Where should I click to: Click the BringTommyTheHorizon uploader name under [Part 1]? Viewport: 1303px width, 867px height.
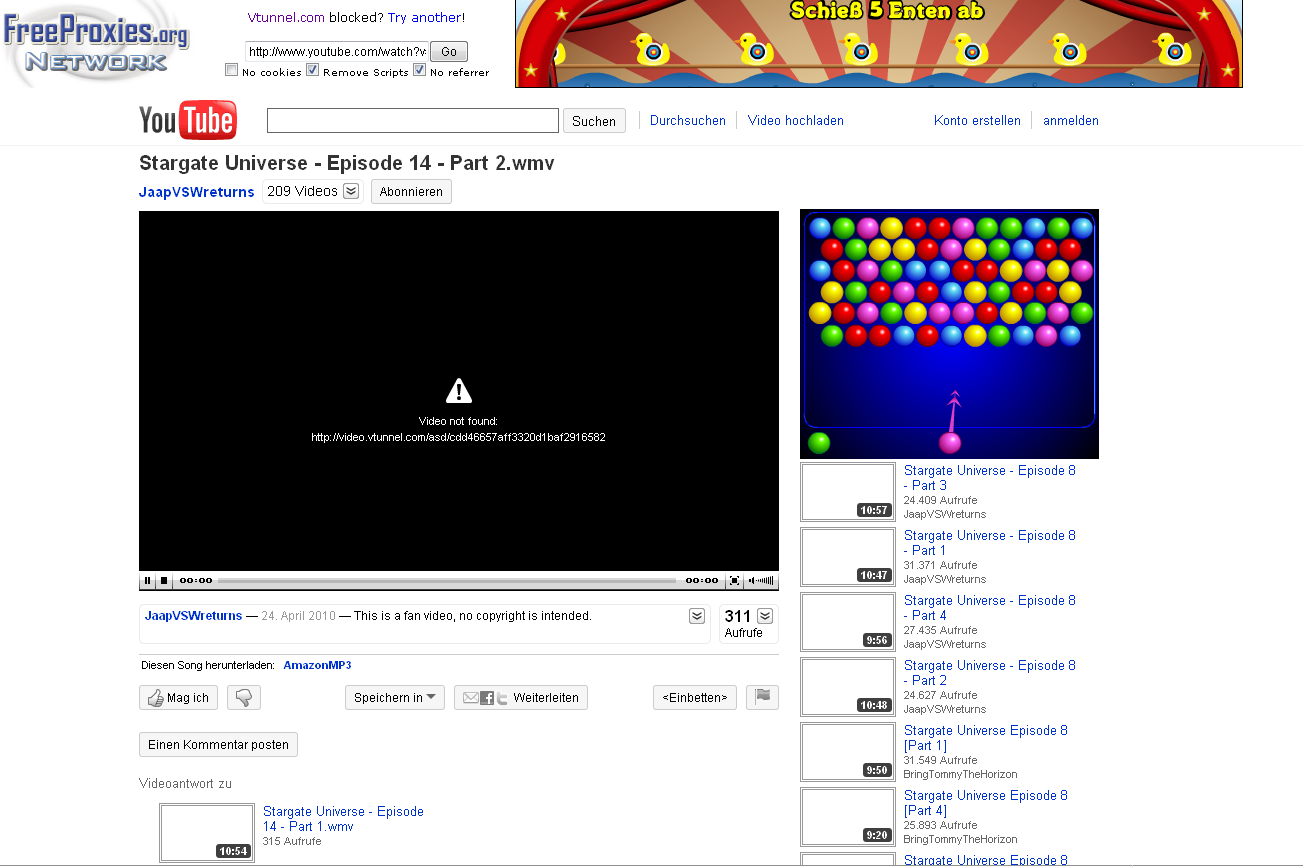pyautogui.click(x=960, y=774)
